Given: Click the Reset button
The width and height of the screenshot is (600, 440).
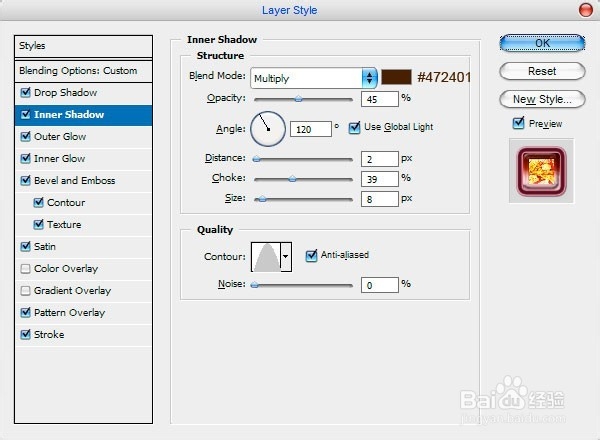Looking at the screenshot, I should [x=542, y=71].
